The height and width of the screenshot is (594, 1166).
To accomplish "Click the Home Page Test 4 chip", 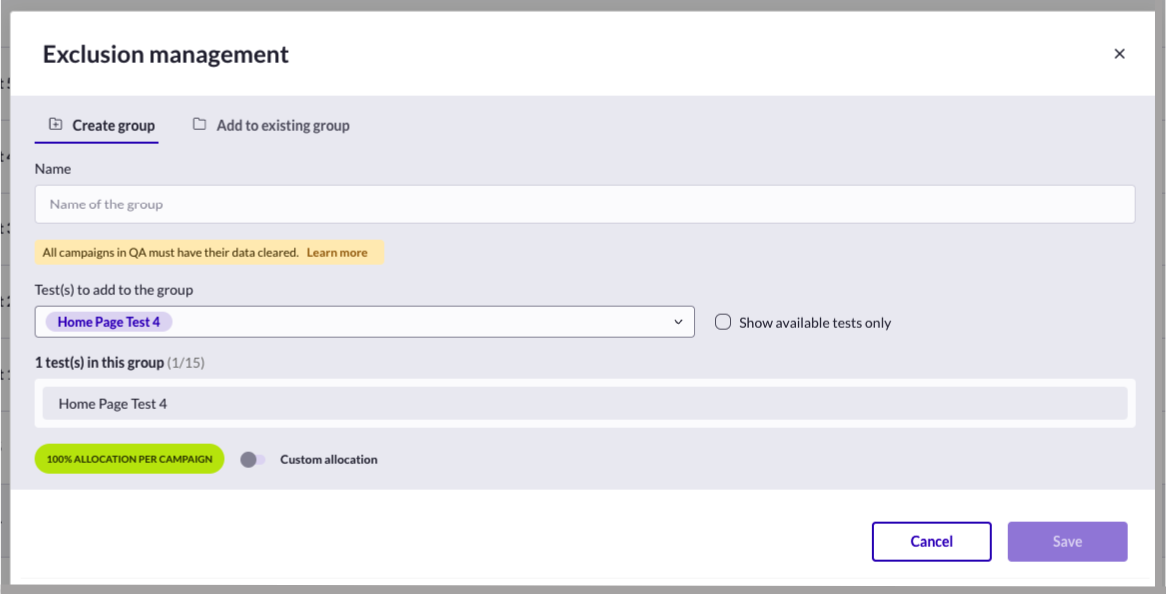I will [x=109, y=322].
